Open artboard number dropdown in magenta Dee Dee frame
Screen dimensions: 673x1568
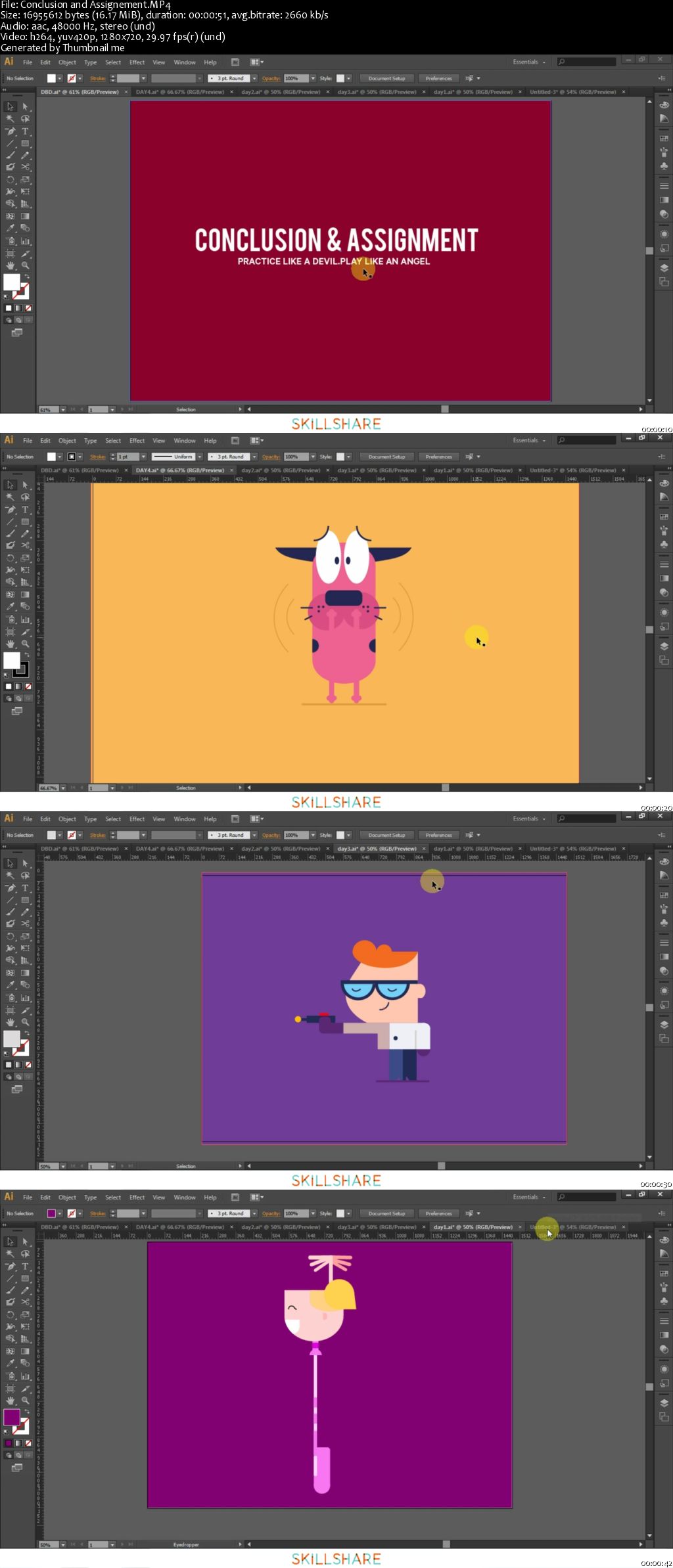pyautogui.click(x=112, y=1544)
